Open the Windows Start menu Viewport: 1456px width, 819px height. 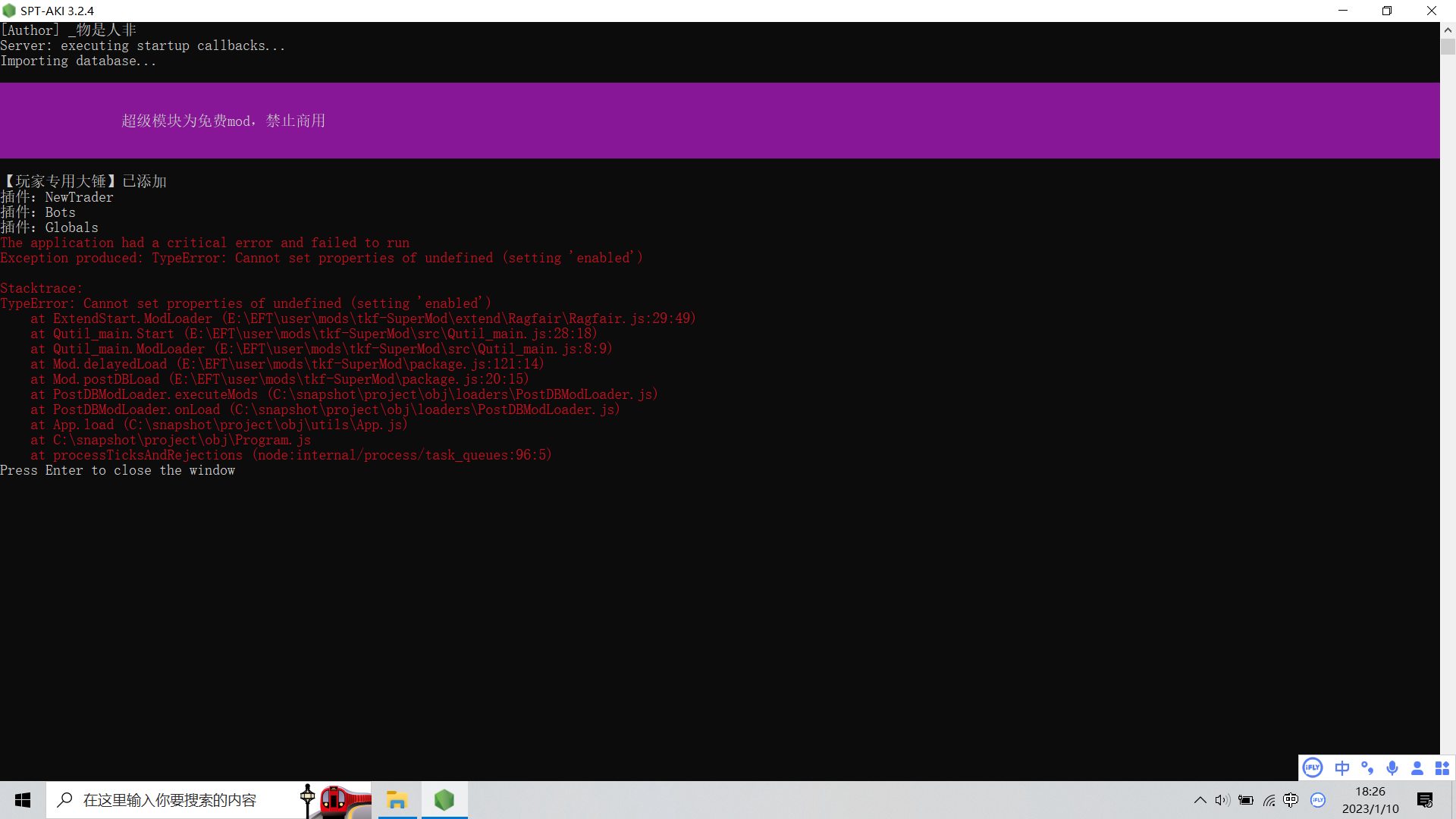pyautogui.click(x=23, y=800)
